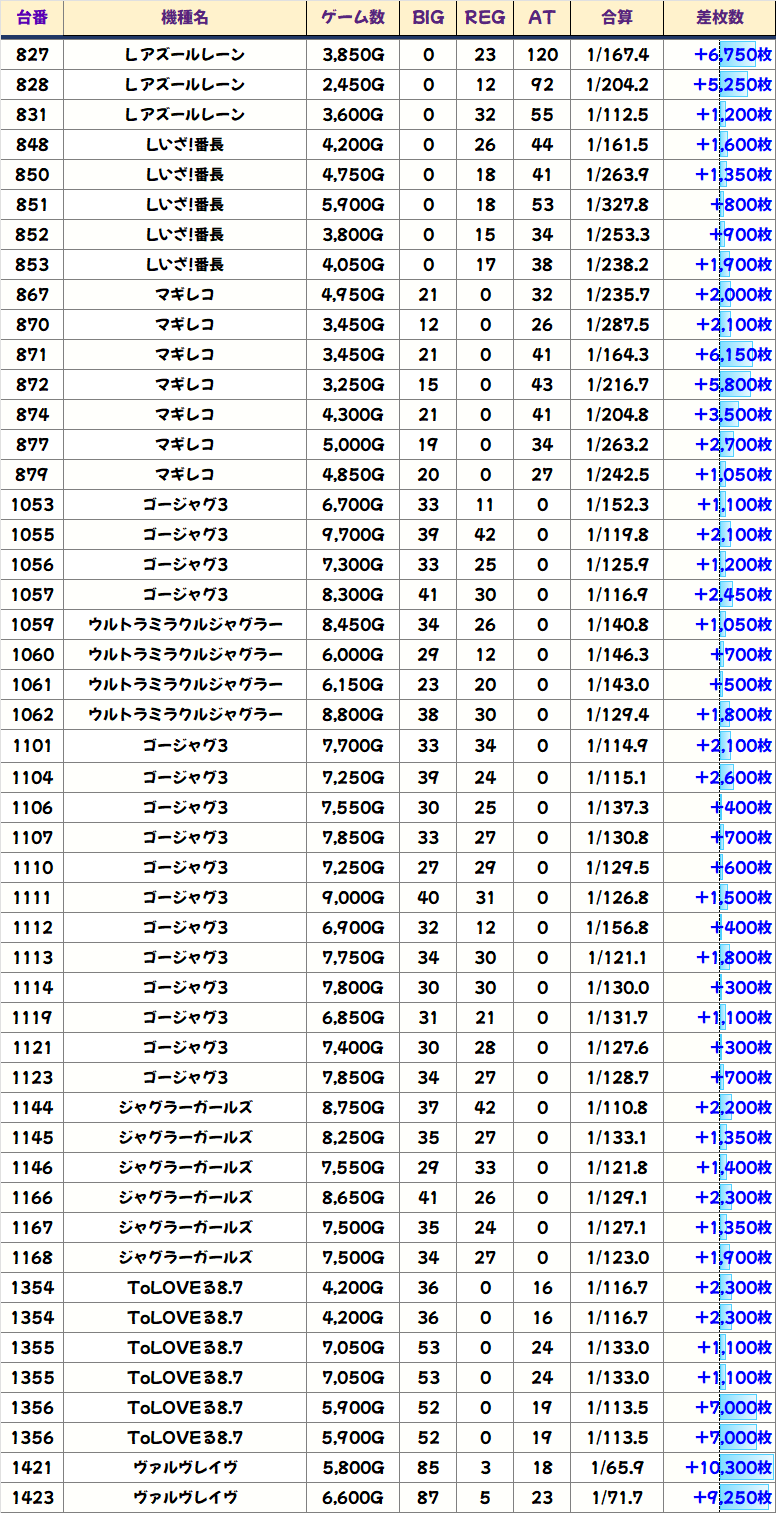Viewport: 776px width, 1513px height.
Task: Click machine number 1144 cell
Action: pos(32,1108)
